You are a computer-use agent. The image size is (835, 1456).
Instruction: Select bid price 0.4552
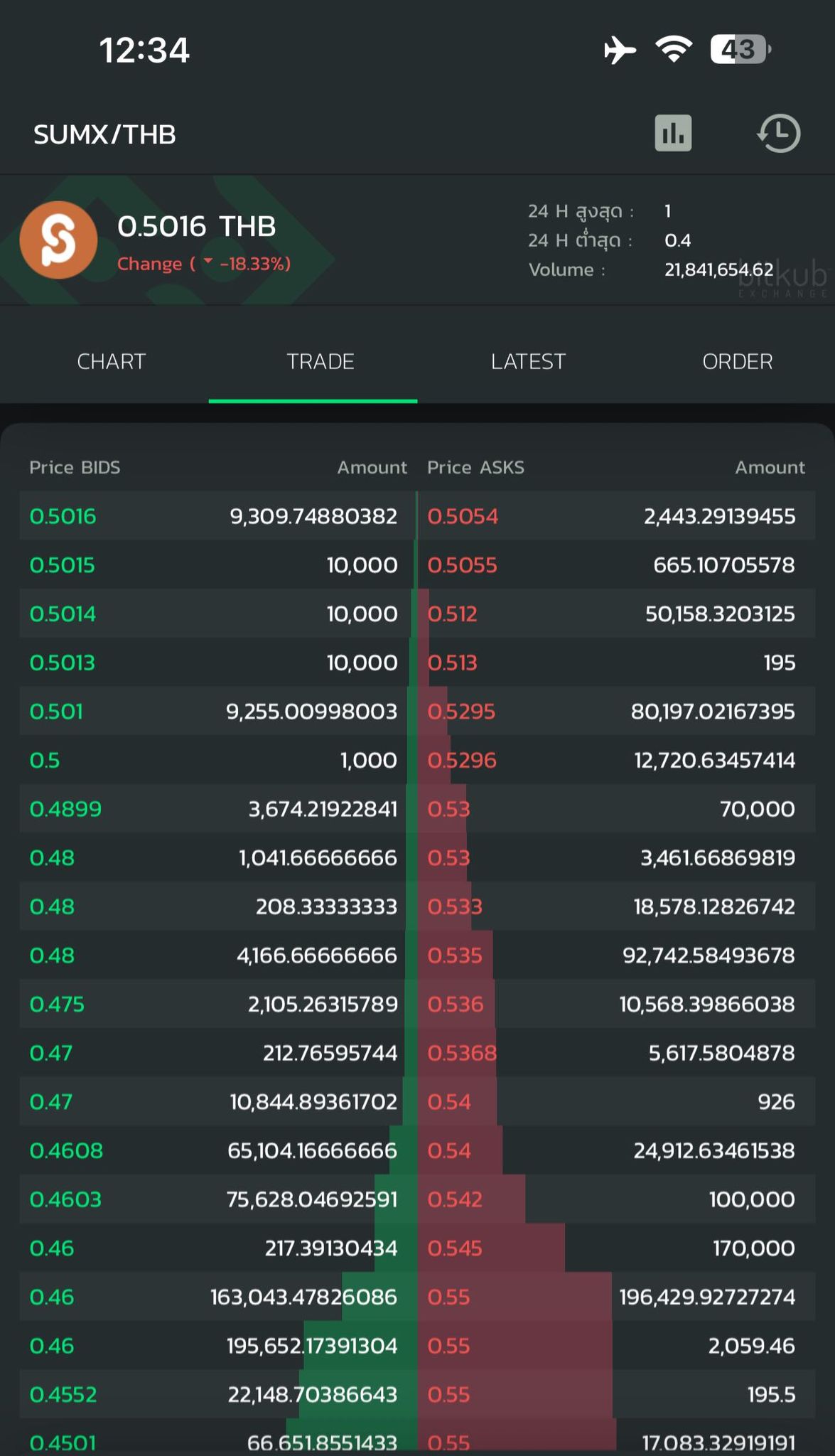click(x=63, y=1395)
